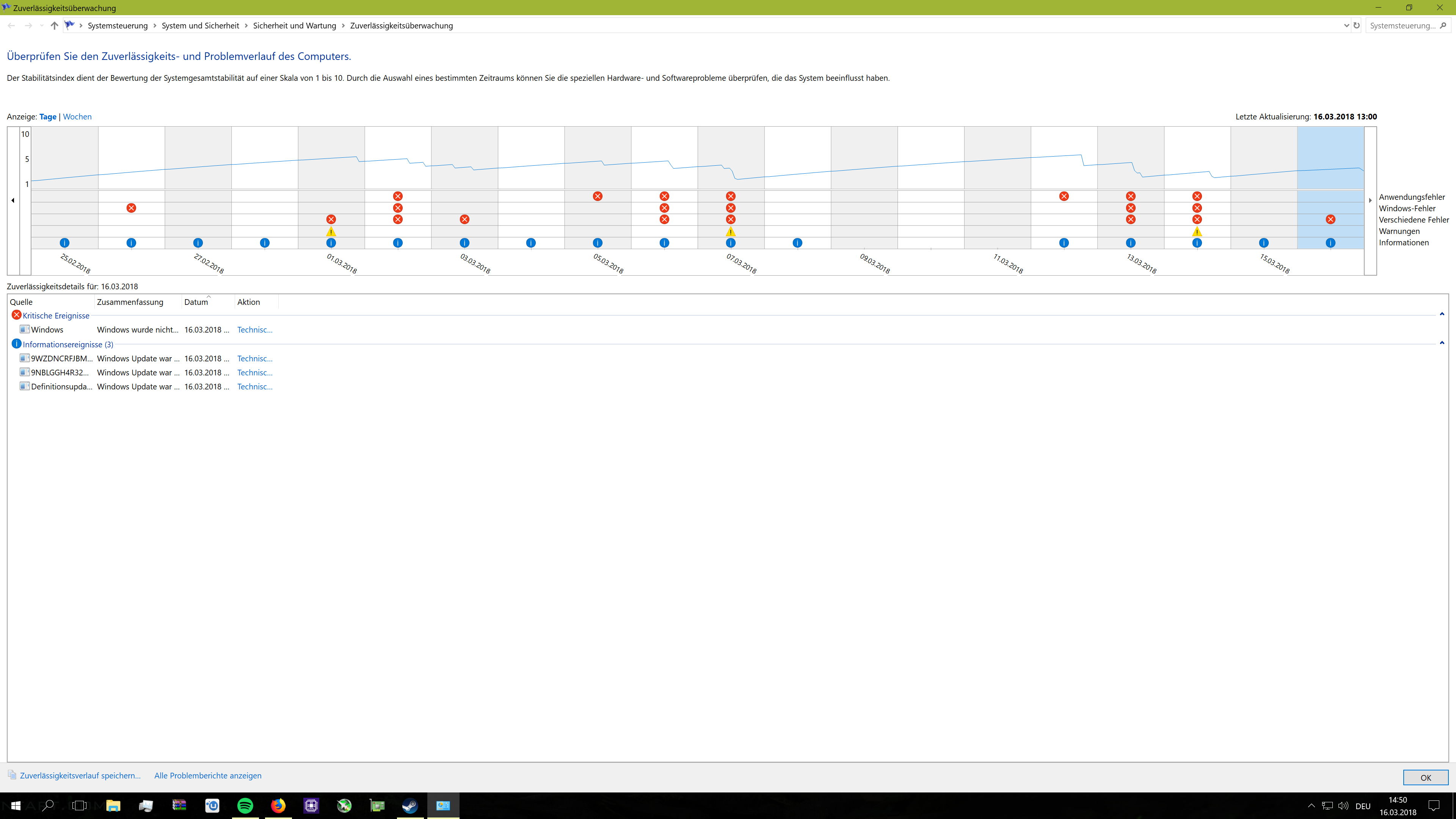The image size is (1456, 819).
Task: Click Alle Problemberichte anzeigen link
Action: pyautogui.click(x=207, y=775)
